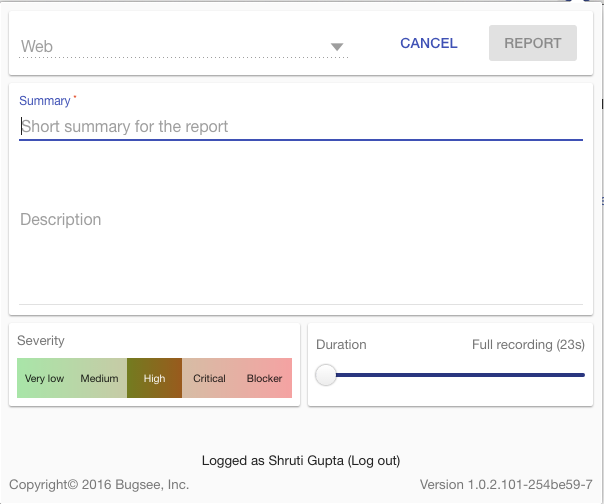Select Critical severity
Screen dimensions: 604x504
pyautogui.click(x=209, y=378)
